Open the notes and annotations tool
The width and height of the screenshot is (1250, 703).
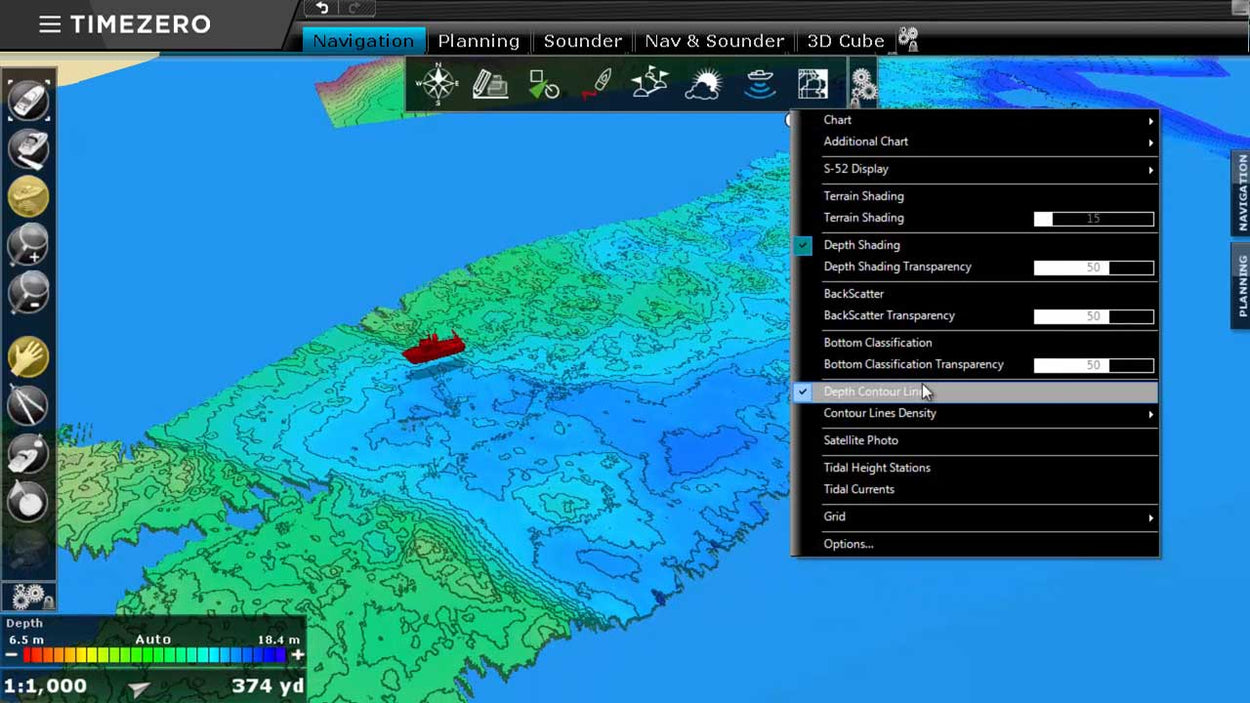click(x=489, y=84)
